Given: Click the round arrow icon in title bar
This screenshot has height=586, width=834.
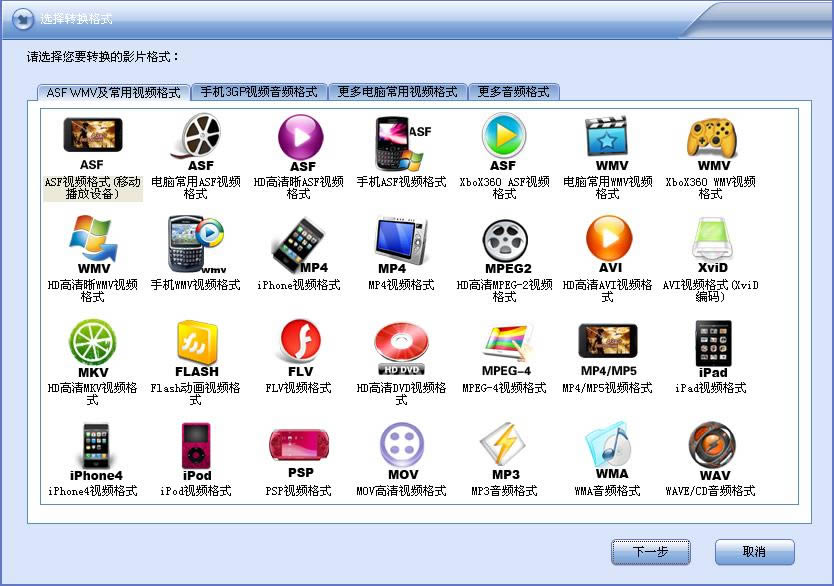Looking at the screenshot, I should click(22, 20).
